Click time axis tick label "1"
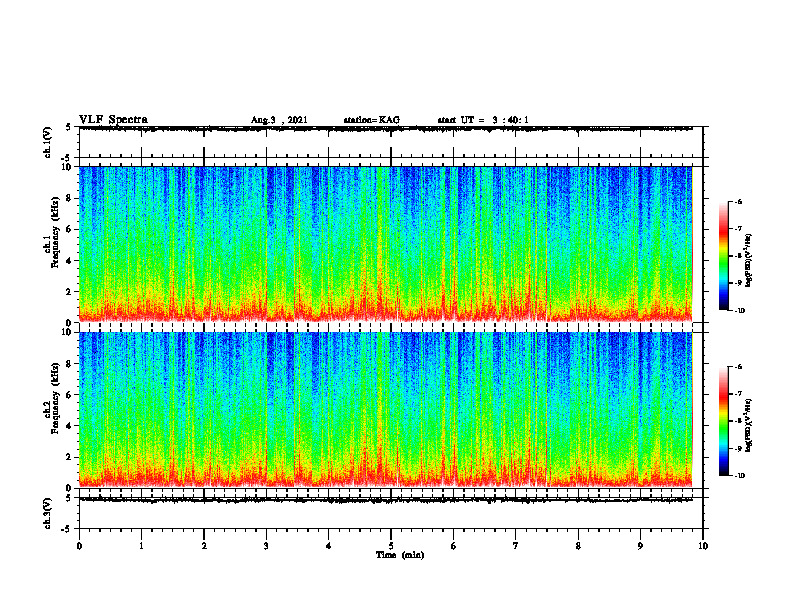 click(141, 546)
